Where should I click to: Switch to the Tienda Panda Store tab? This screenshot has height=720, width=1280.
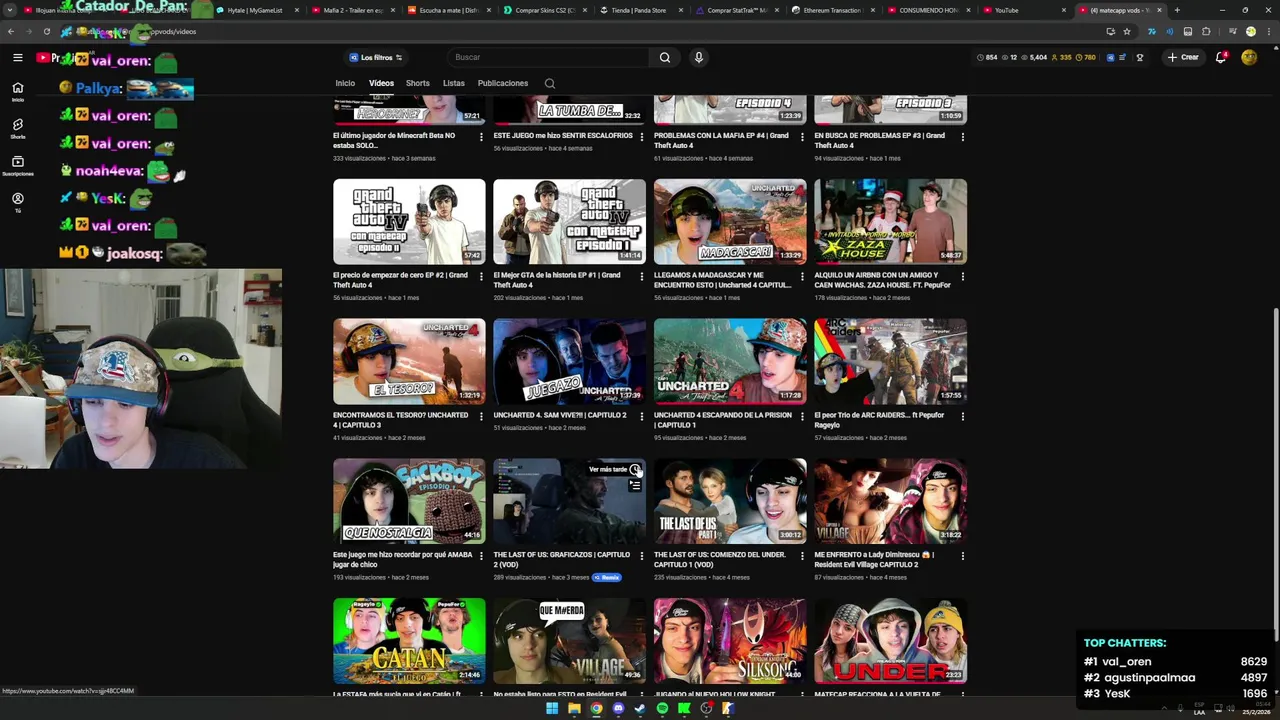pos(638,10)
